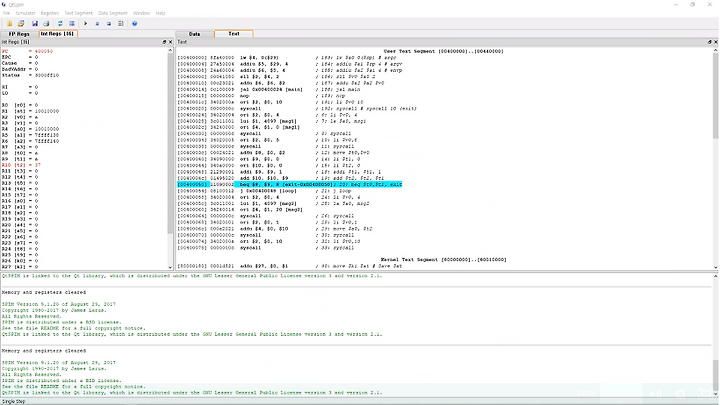Click the Load File folder icon
The height and width of the screenshot is (405, 720).
pyautogui.click(x=9, y=23)
